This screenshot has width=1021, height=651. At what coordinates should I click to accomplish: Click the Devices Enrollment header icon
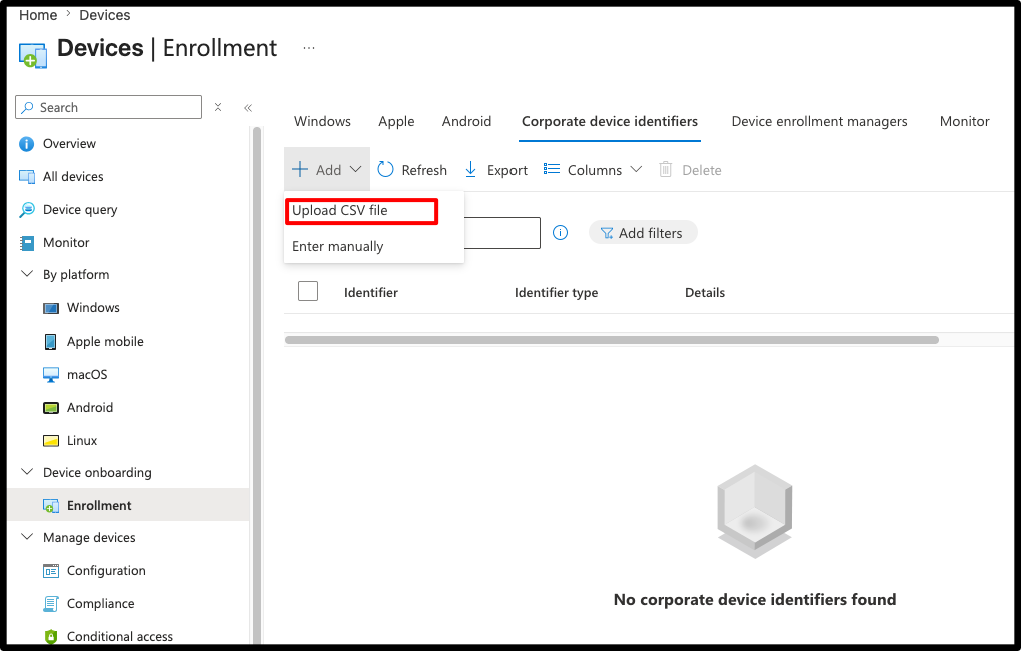33,55
